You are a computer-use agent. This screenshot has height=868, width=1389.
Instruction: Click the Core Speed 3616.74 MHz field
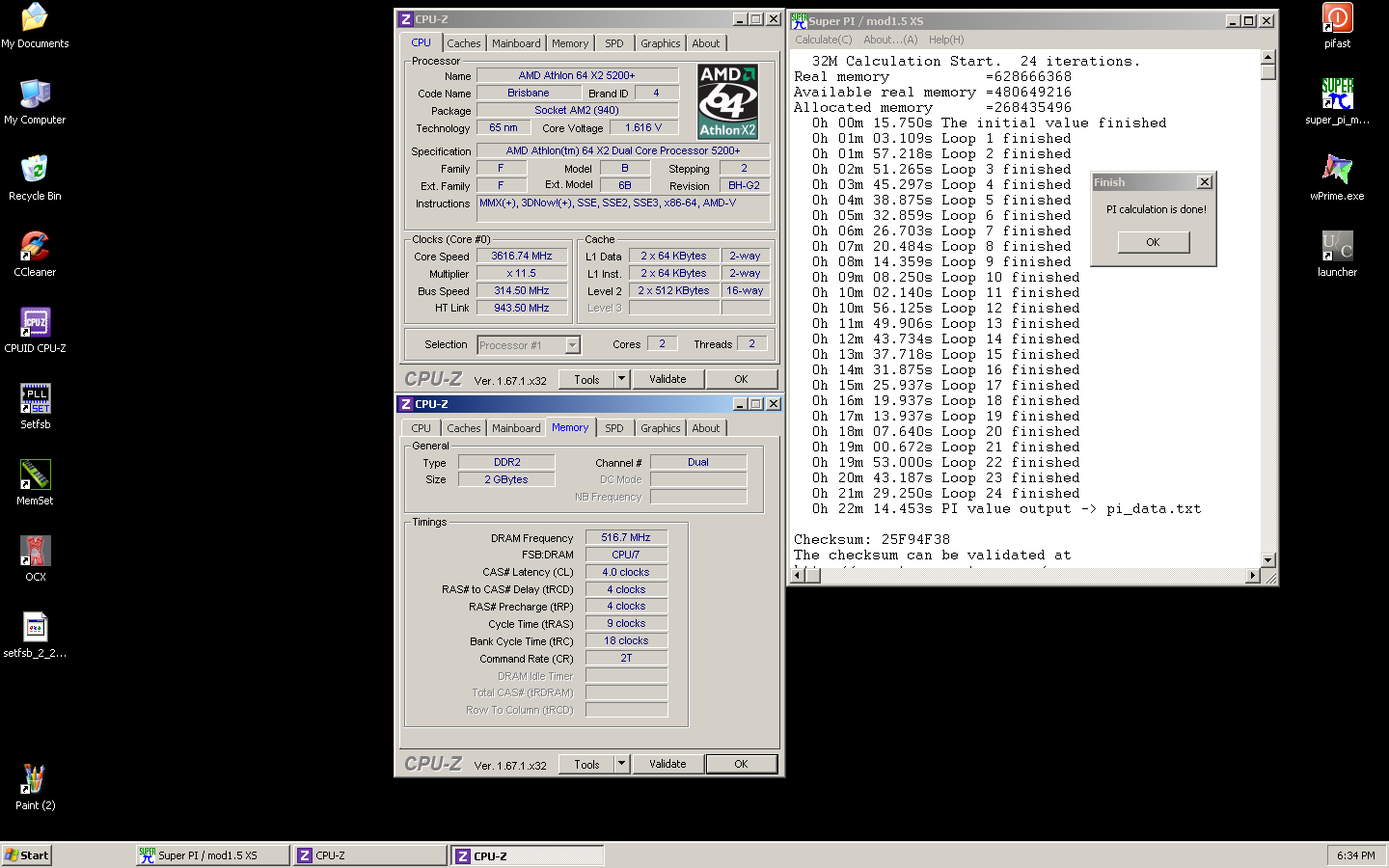522,256
